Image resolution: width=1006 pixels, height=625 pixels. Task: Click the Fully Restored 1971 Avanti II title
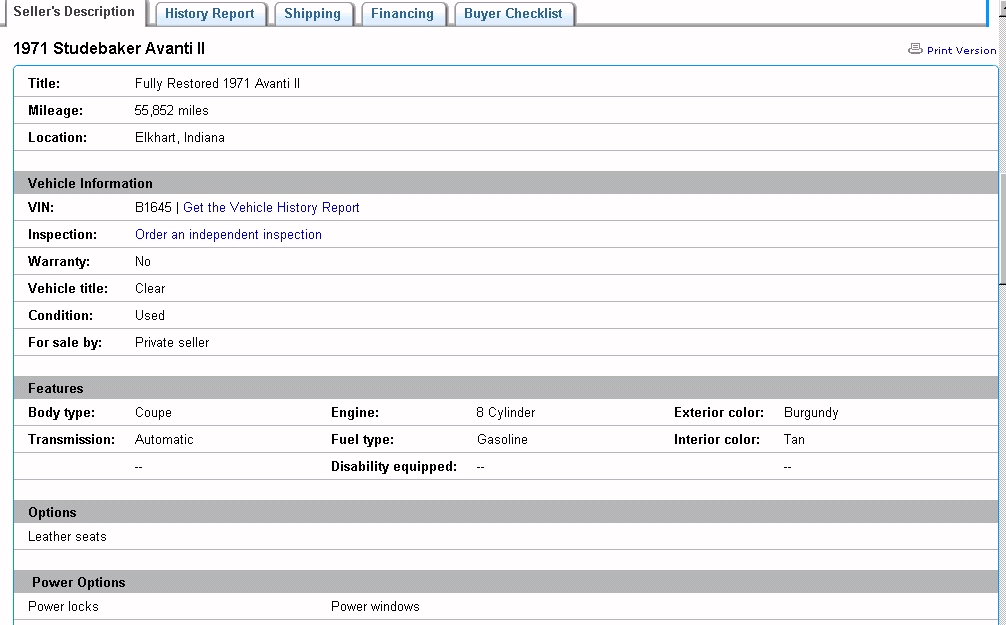[217, 84]
